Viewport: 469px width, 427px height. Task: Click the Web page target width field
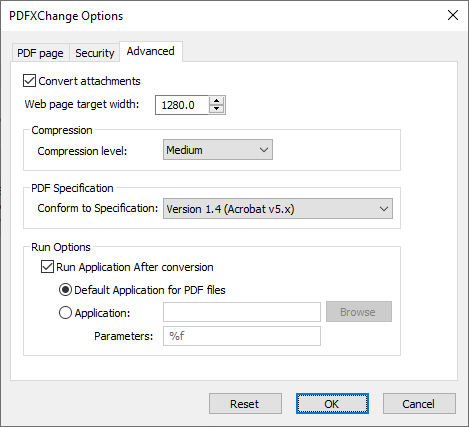[x=182, y=105]
